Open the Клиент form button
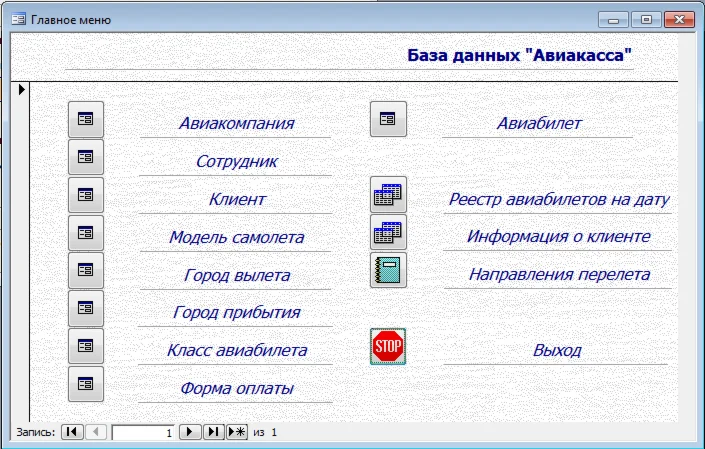The image size is (705, 449). pos(86,195)
